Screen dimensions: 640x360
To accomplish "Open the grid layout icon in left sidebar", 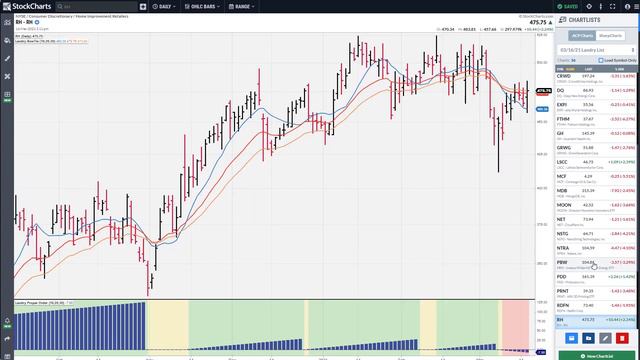I will click(x=7, y=95).
